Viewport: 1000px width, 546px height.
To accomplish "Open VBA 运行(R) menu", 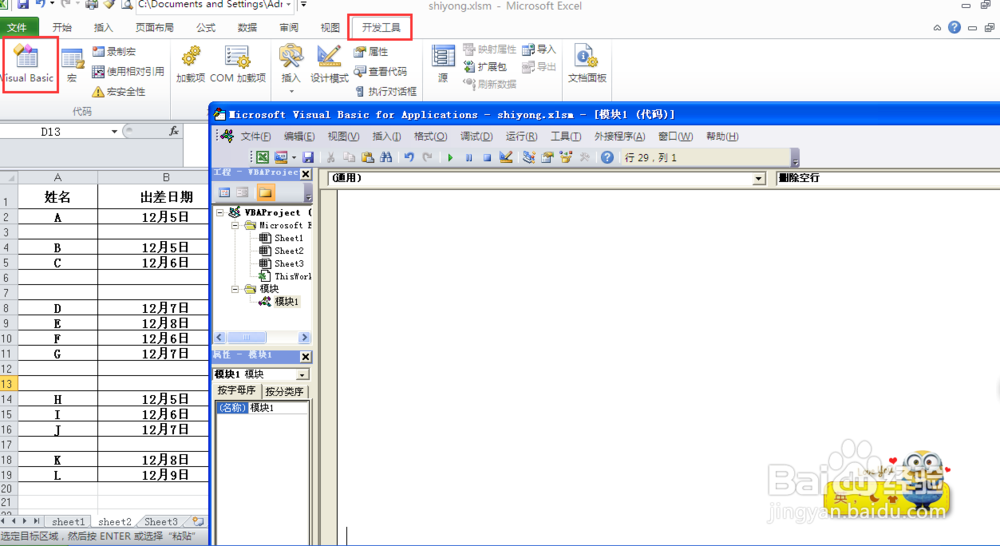I will click(x=521, y=136).
